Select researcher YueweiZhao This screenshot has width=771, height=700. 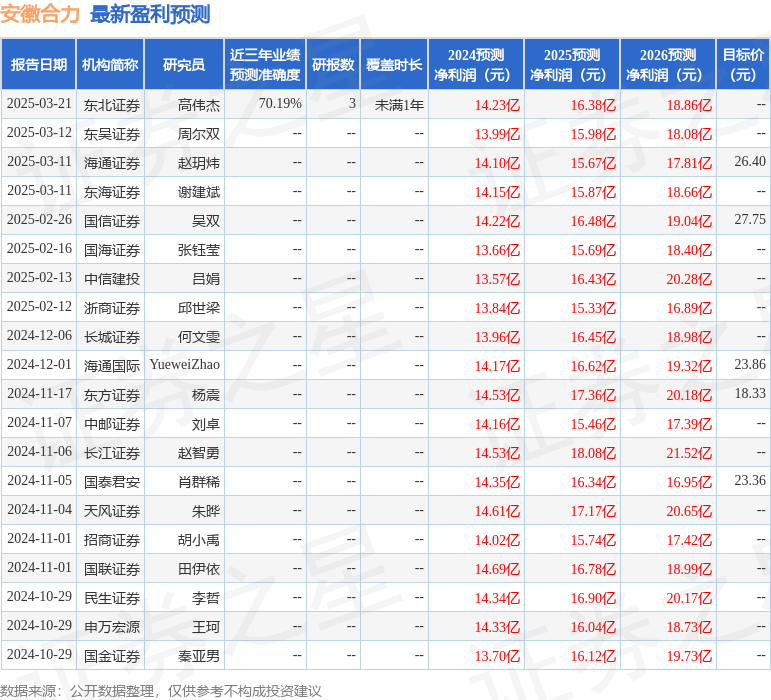(185, 365)
